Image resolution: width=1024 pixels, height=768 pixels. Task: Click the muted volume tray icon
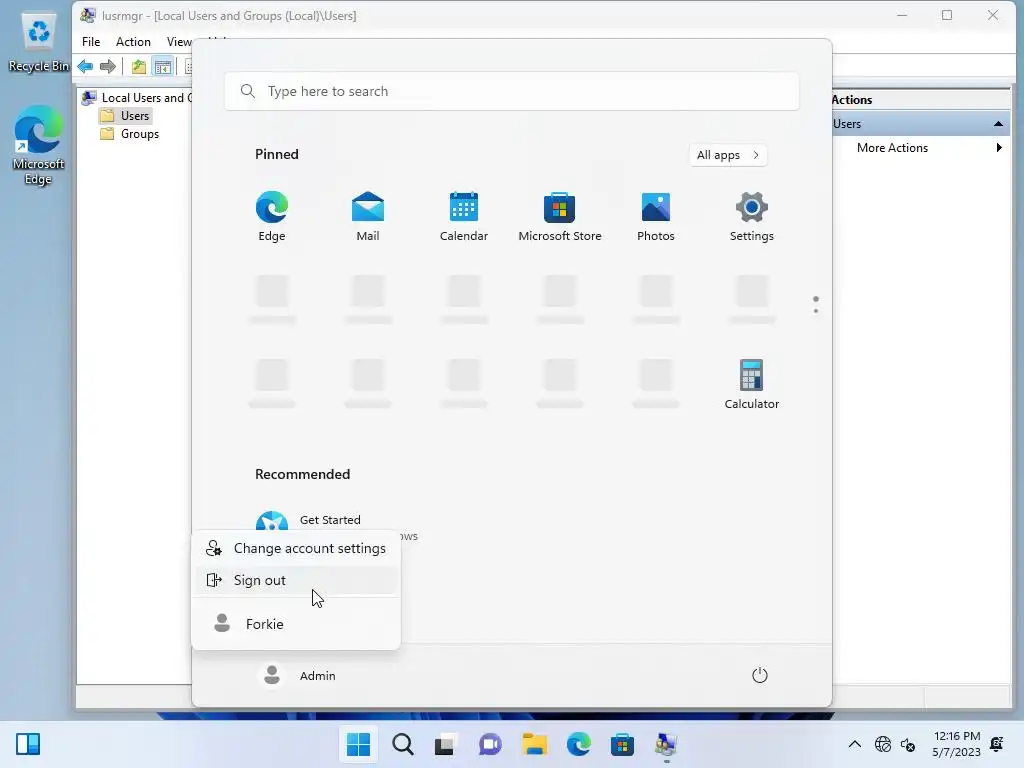tap(908, 744)
